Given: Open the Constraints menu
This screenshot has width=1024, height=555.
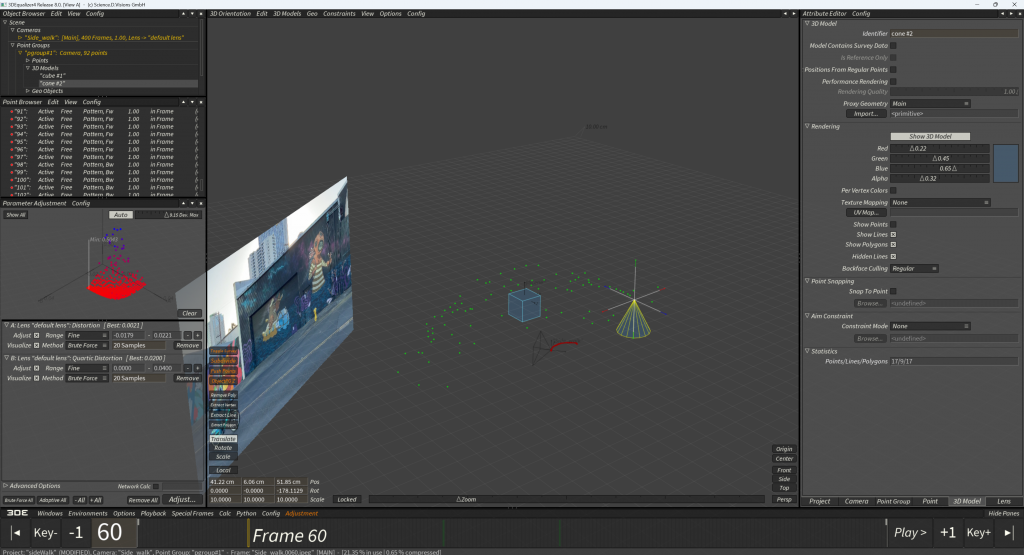Looking at the screenshot, I should 339,14.
